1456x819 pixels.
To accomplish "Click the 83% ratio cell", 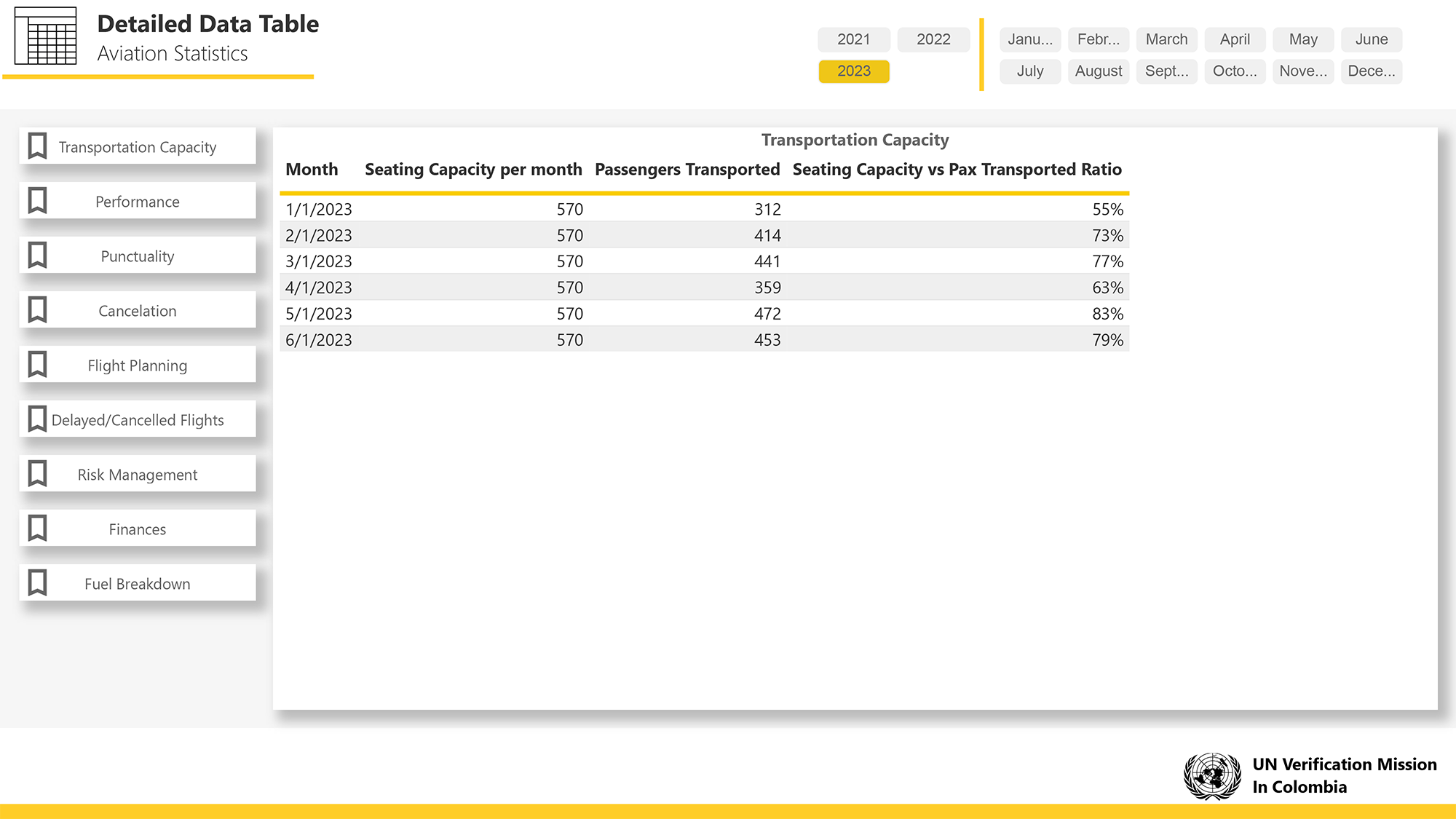I will coord(1107,314).
